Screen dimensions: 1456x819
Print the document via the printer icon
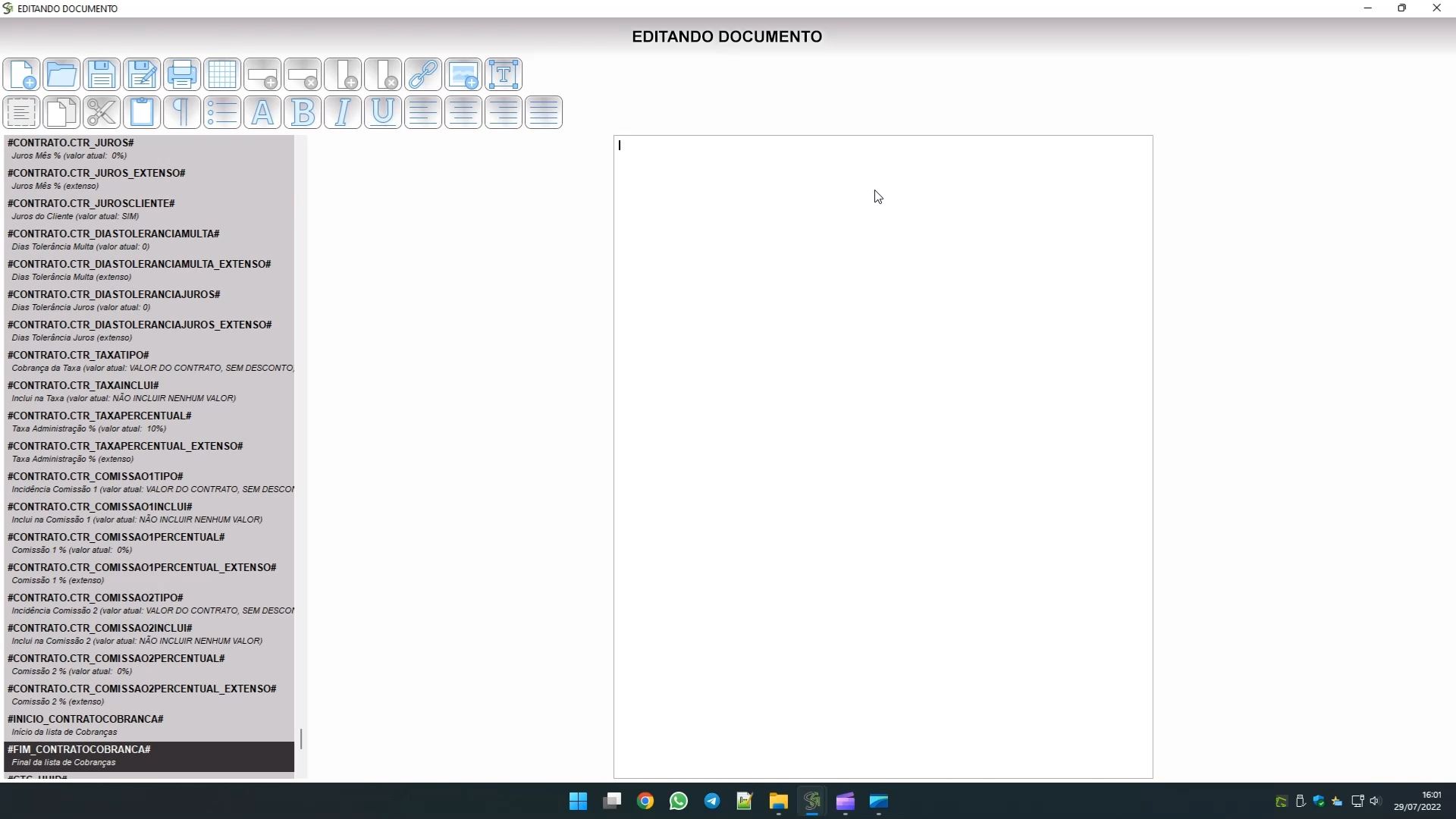(182, 74)
